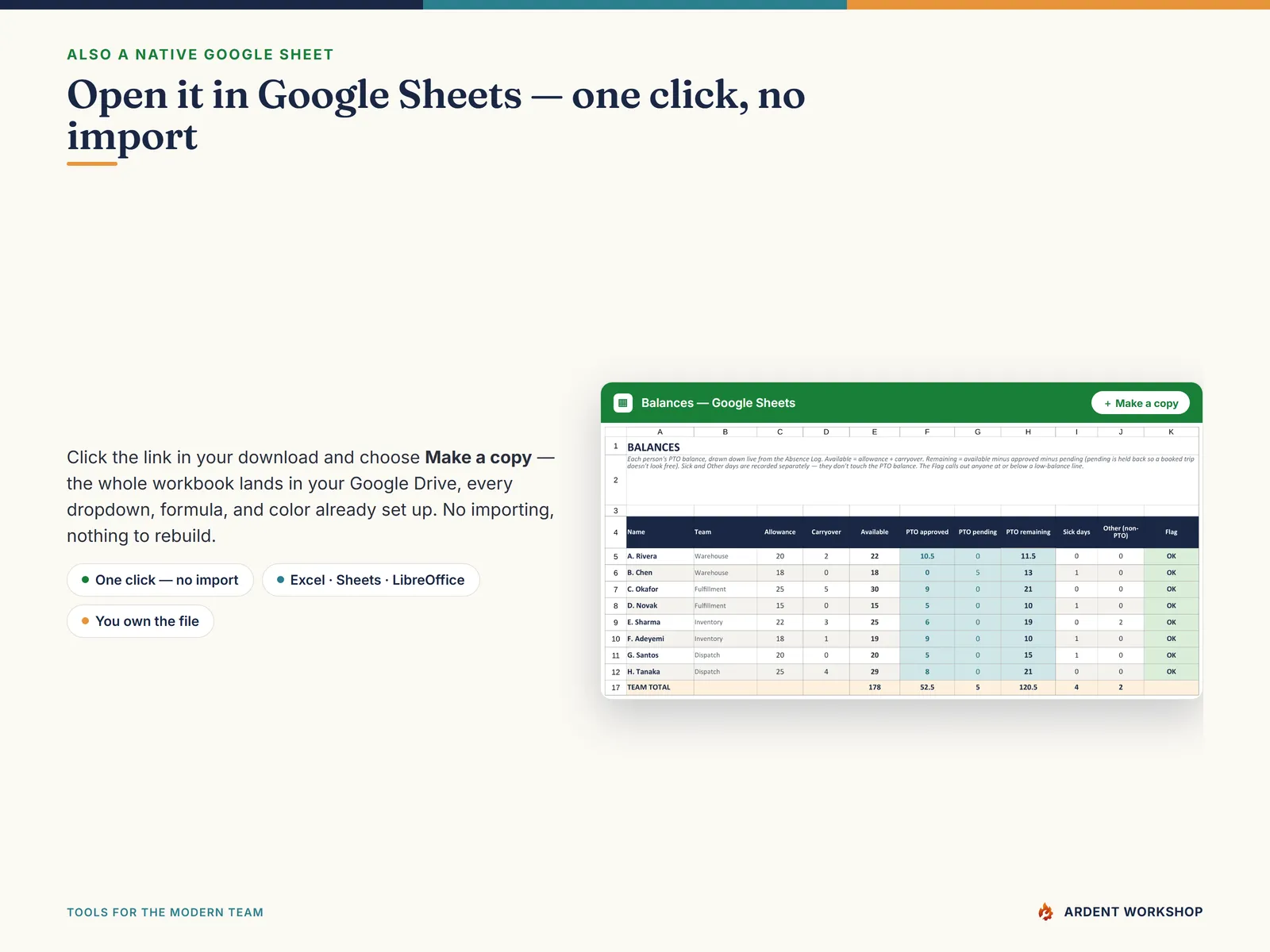
Task: Select the 'A. Rivera' name cell
Action: coord(660,556)
